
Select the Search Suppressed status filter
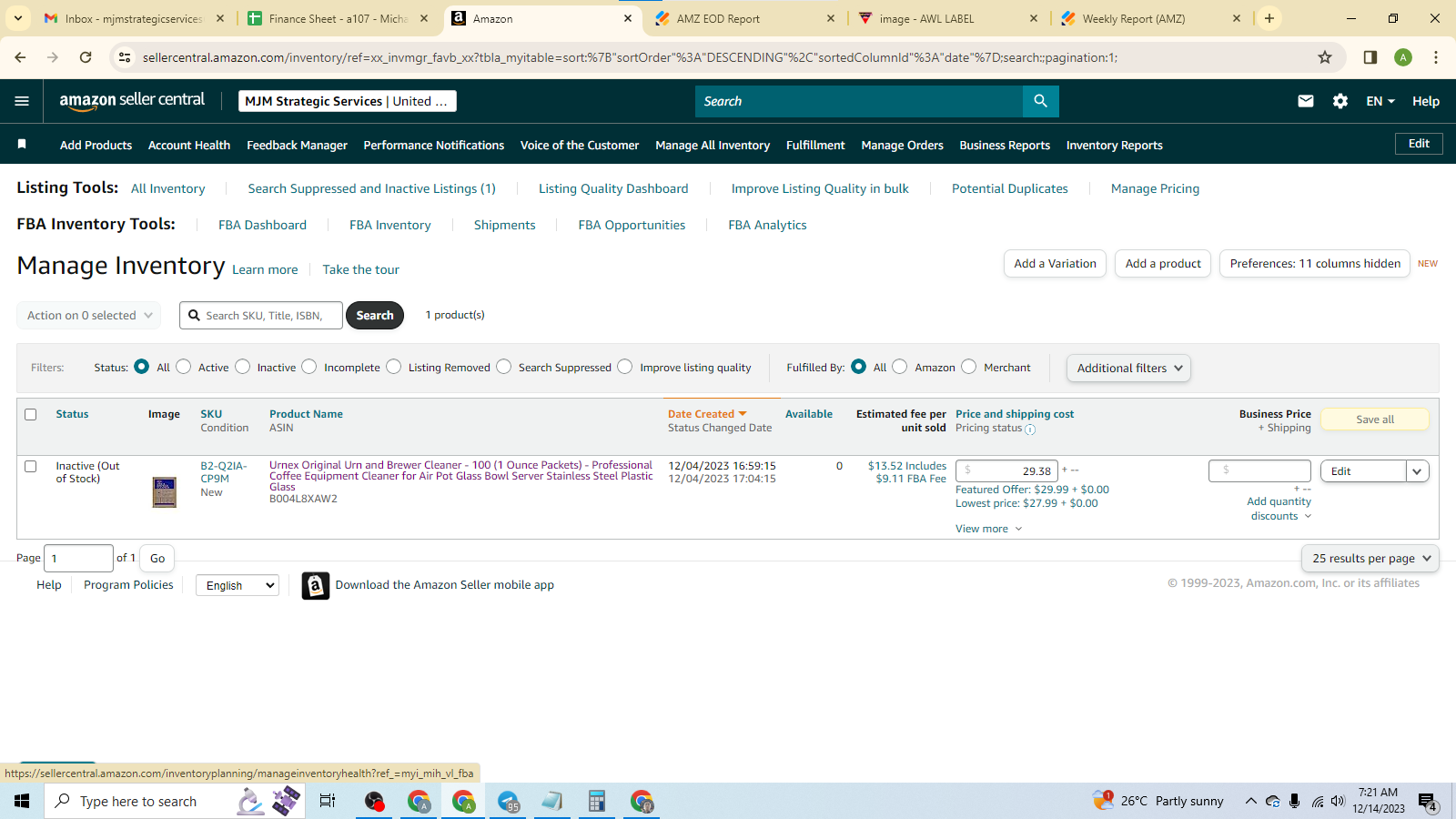pyautogui.click(x=504, y=366)
